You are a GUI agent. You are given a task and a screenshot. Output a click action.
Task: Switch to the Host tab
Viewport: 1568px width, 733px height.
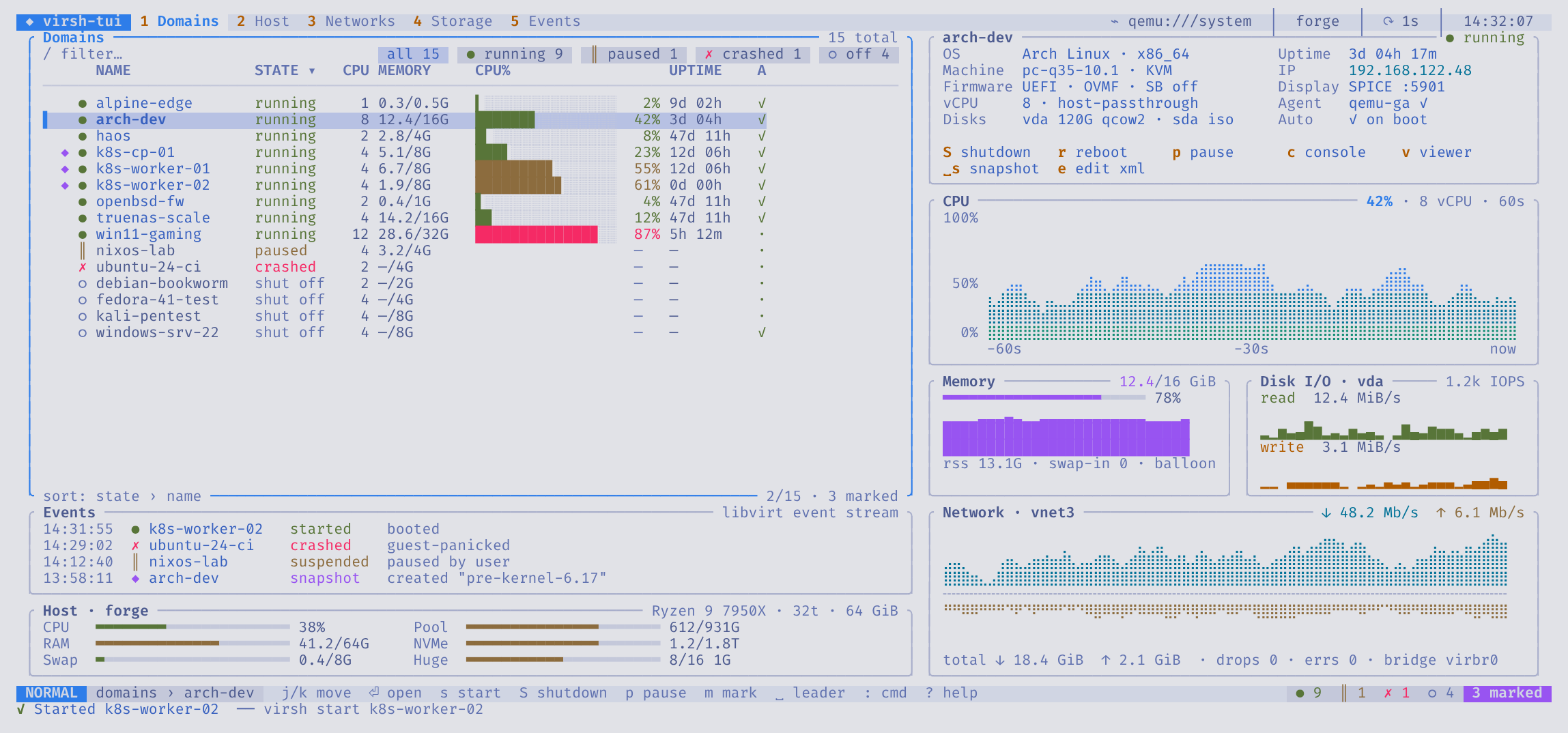pos(263,21)
